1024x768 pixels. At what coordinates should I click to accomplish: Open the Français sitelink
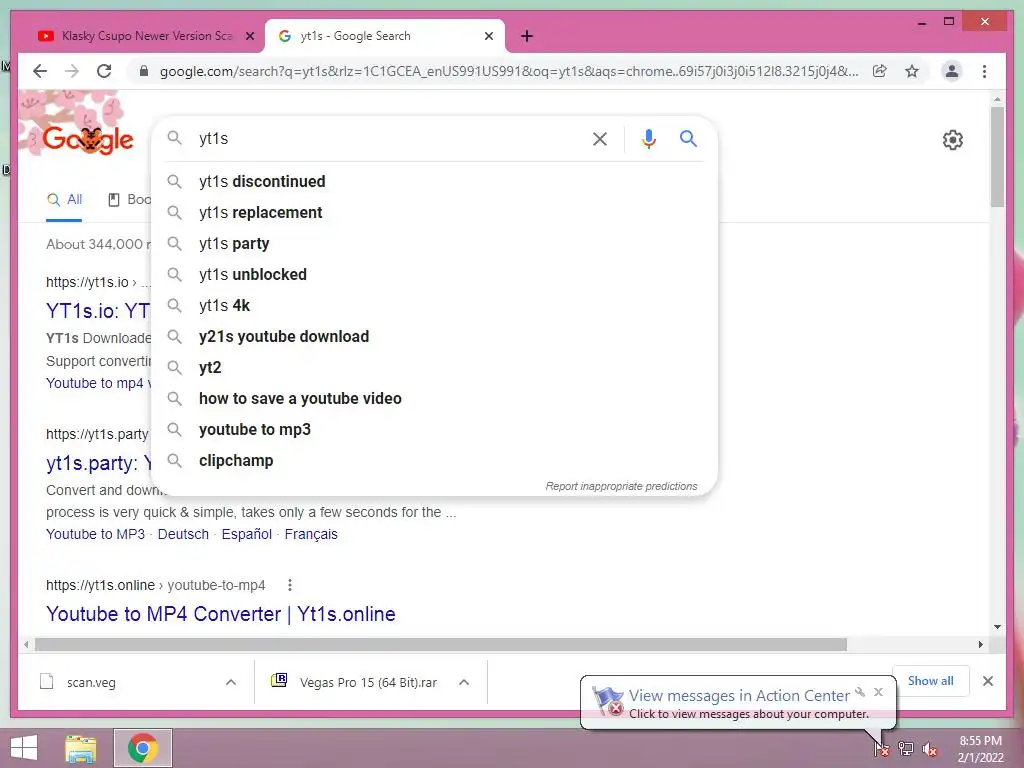[311, 534]
